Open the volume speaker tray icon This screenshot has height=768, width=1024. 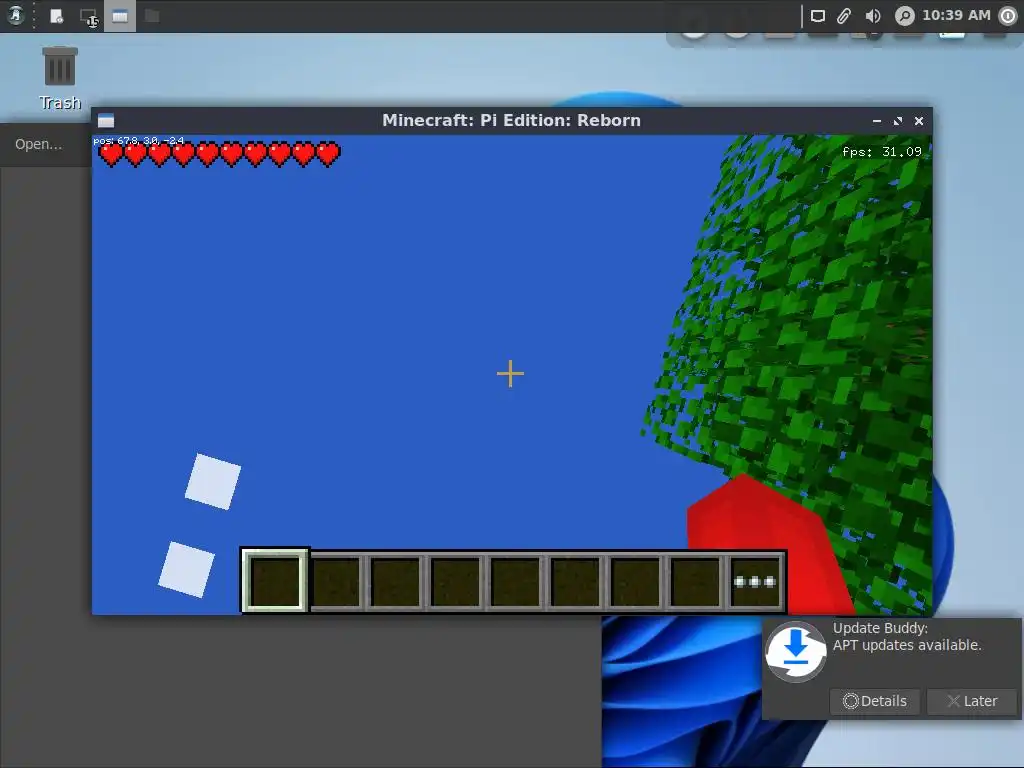(872, 16)
